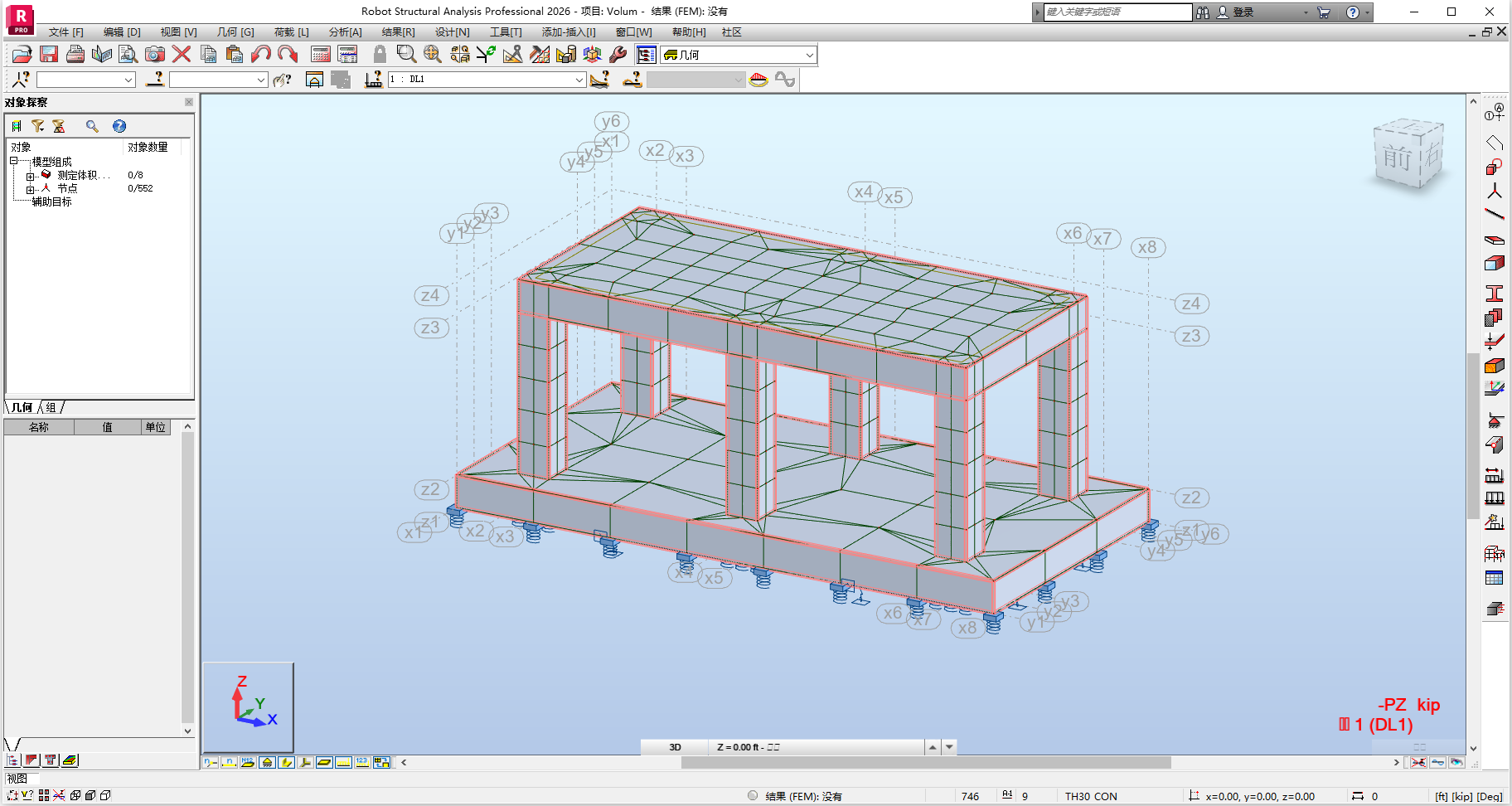Delete the selection with the red X icon
Viewport: 1512px width, 806px height.
182,55
